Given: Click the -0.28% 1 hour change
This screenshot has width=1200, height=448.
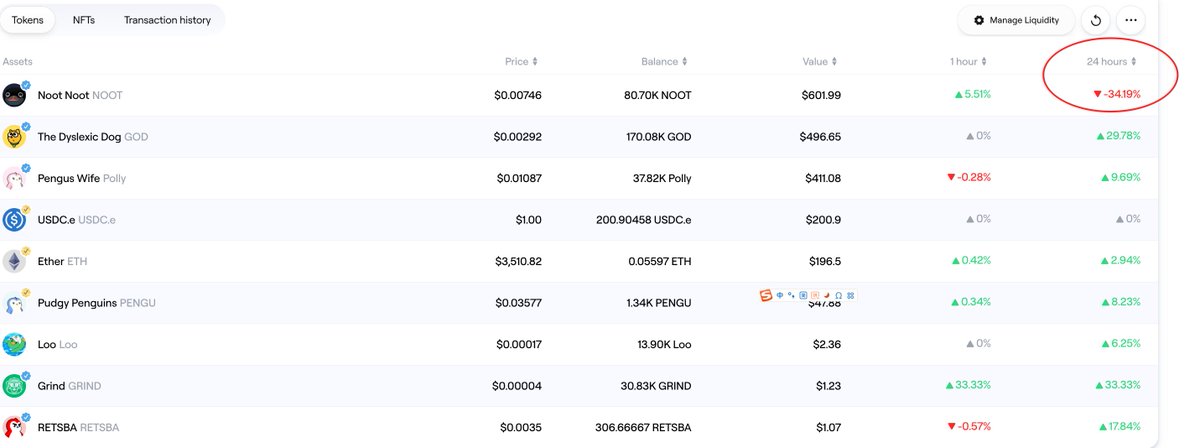Looking at the screenshot, I should pos(969,178).
